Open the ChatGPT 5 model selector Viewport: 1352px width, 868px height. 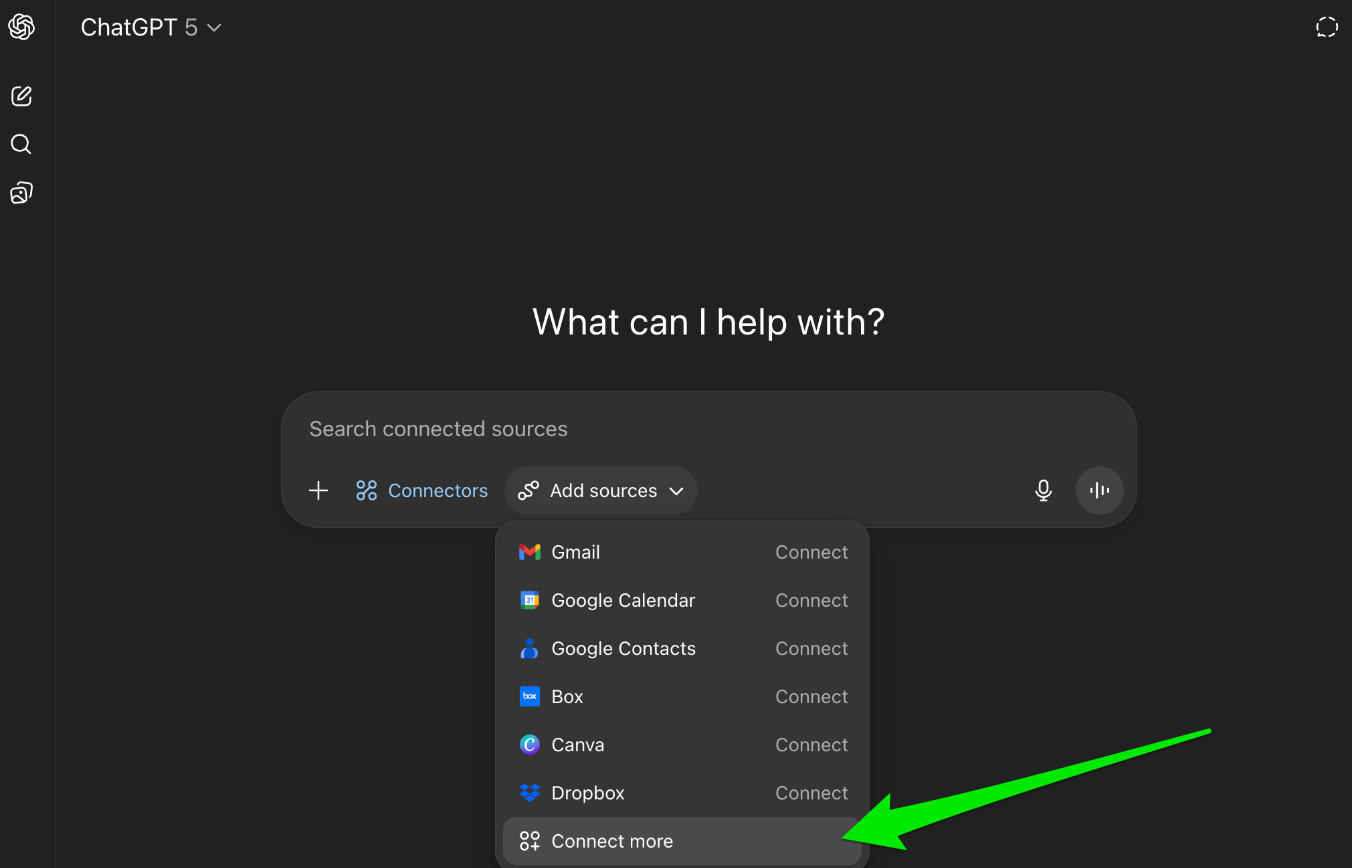pos(151,28)
